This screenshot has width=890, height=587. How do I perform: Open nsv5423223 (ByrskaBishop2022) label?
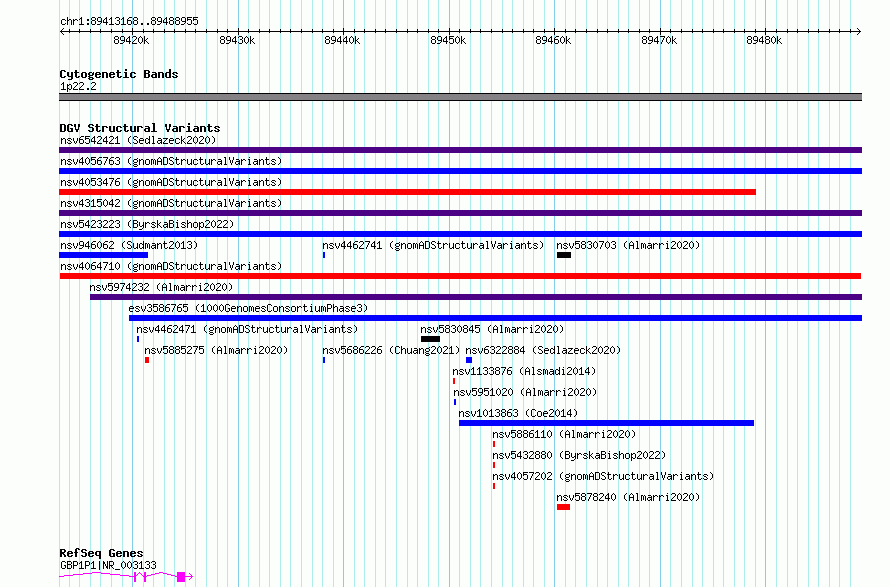tap(147, 224)
